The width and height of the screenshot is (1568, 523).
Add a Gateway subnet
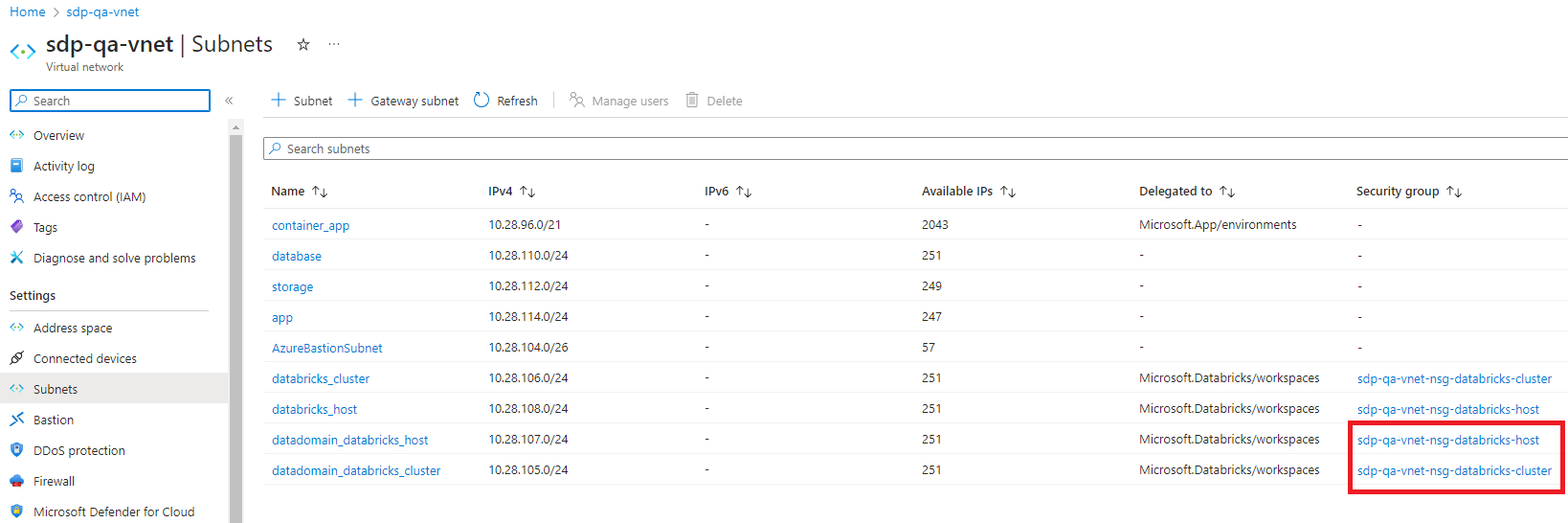coord(403,101)
